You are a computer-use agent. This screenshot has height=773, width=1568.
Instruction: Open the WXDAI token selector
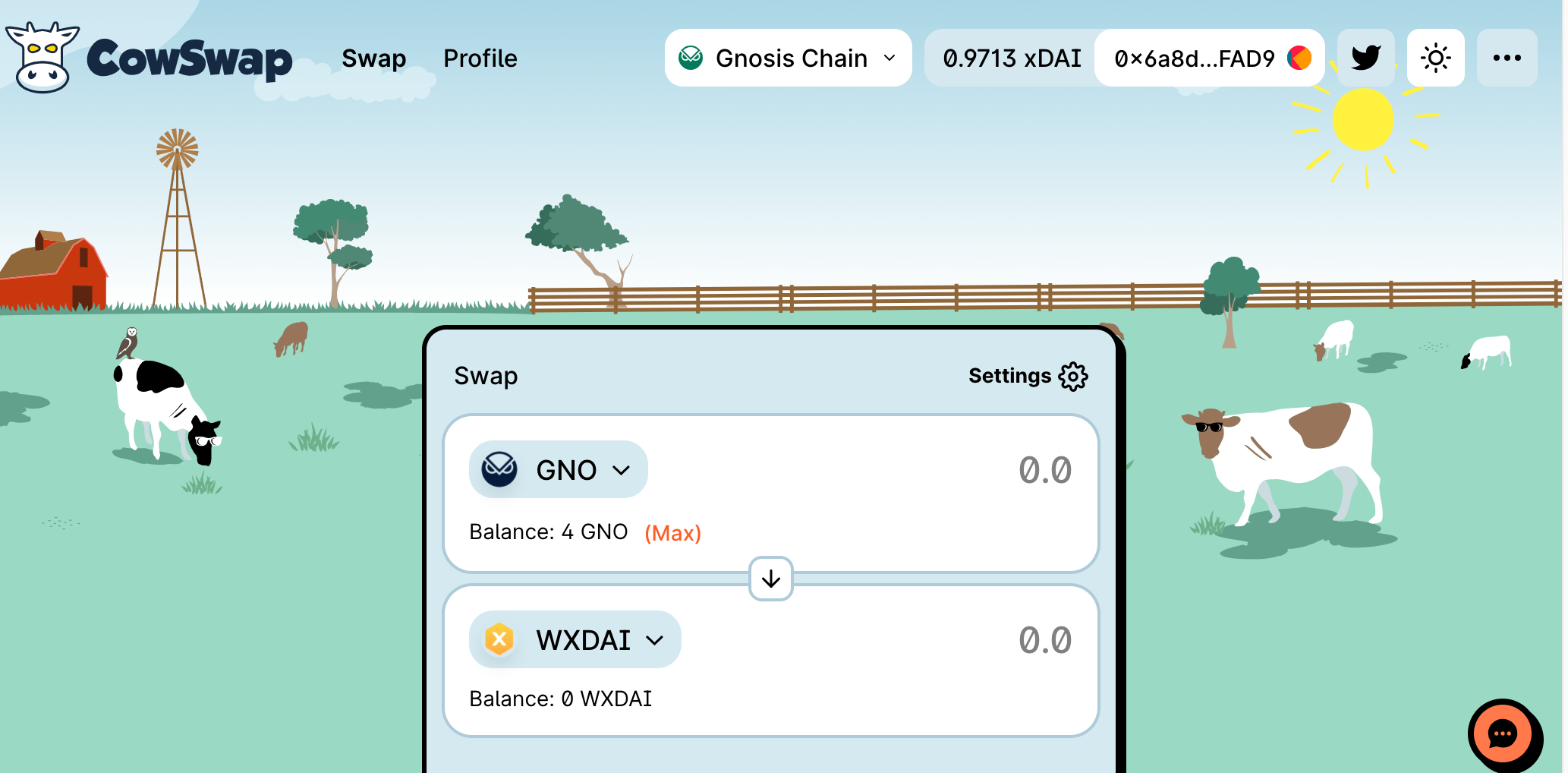coord(575,639)
